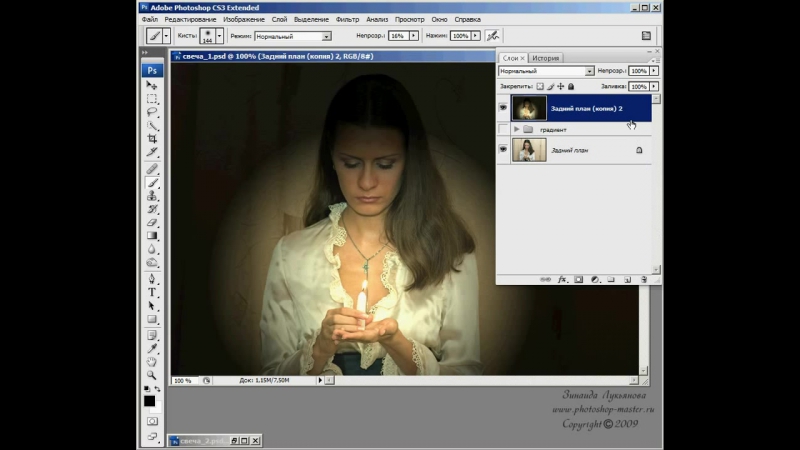This screenshot has width=800, height=450.
Task: Select the Hand tool
Action: (152, 362)
